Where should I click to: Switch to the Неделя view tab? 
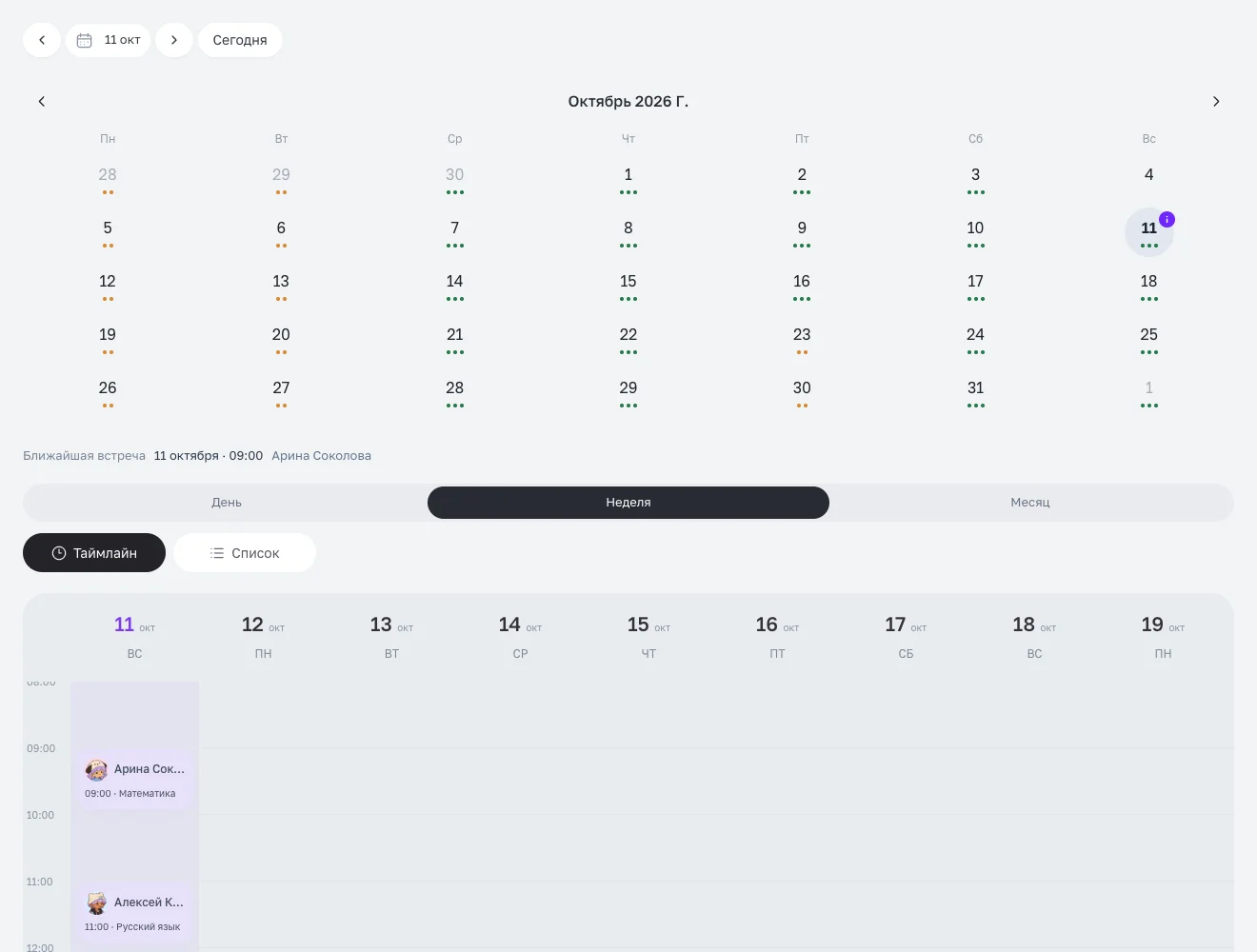tap(628, 503)
